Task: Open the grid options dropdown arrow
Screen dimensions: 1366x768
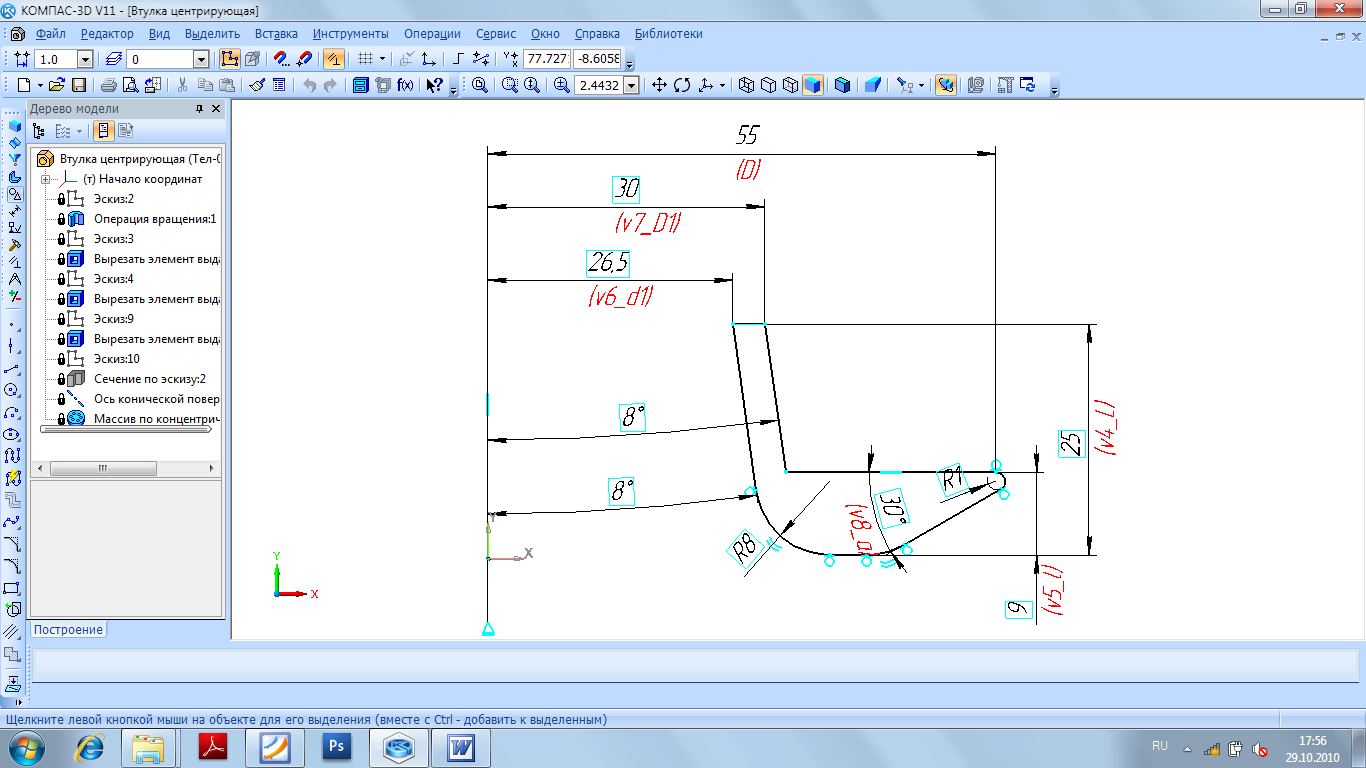Action: (383, 59)
